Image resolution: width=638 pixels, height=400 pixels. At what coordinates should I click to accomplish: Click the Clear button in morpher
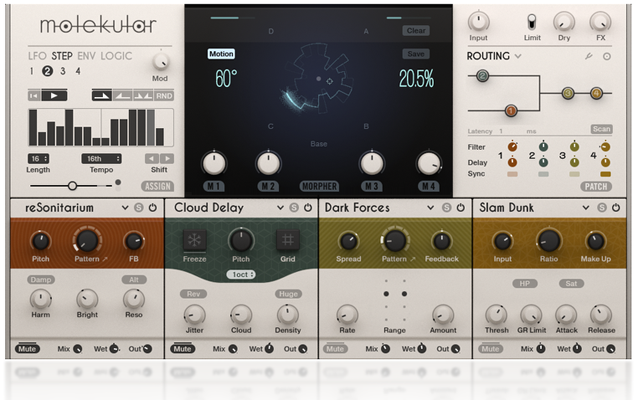click(x=416, y=31)
